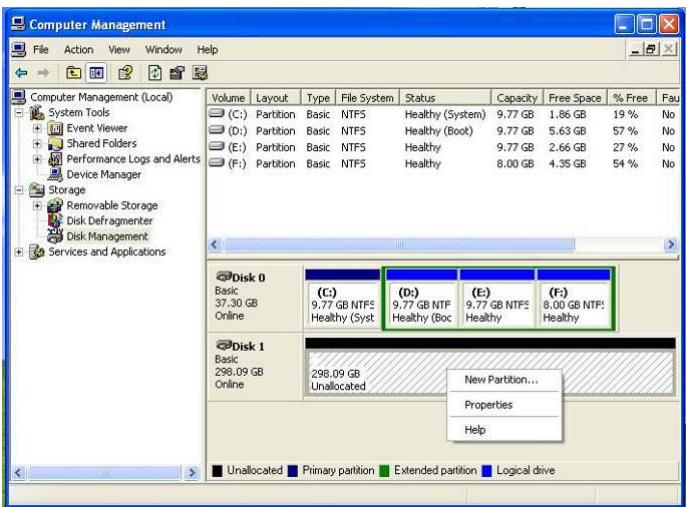Sort by the File System column header
Viewport: 687px width, 507px height.
367,98
